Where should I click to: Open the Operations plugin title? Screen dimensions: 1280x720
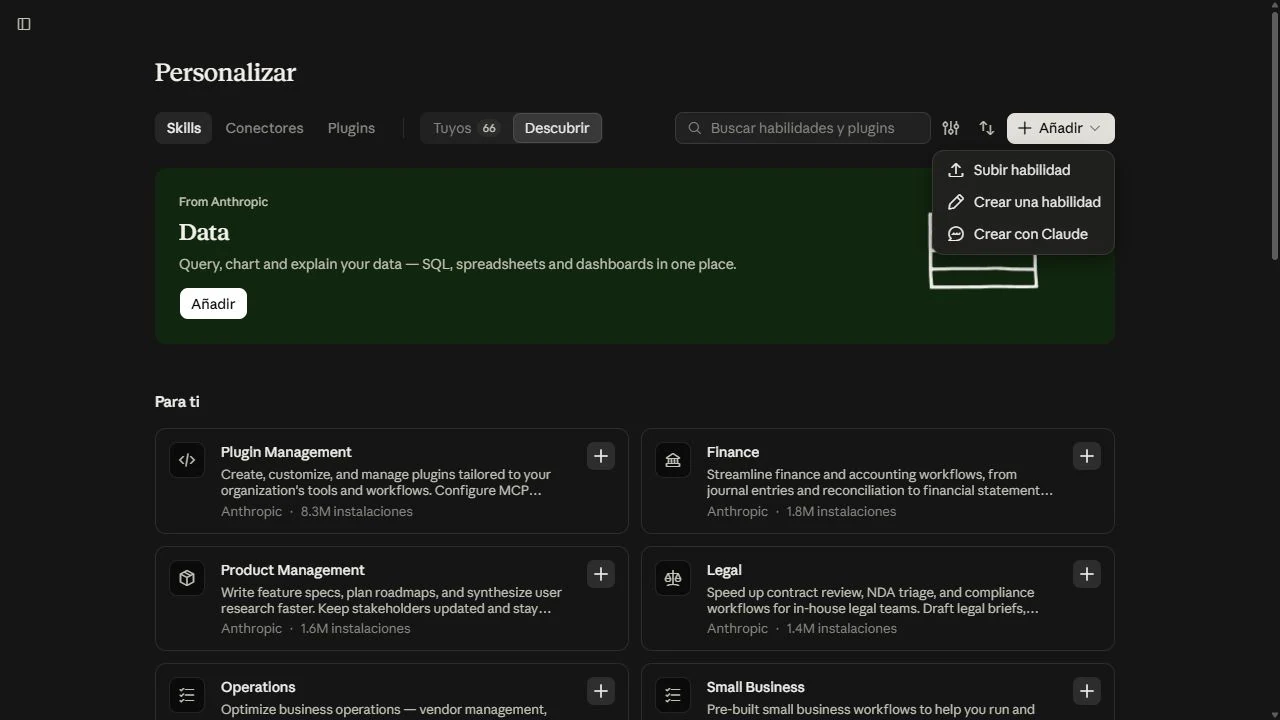[258, 687]
